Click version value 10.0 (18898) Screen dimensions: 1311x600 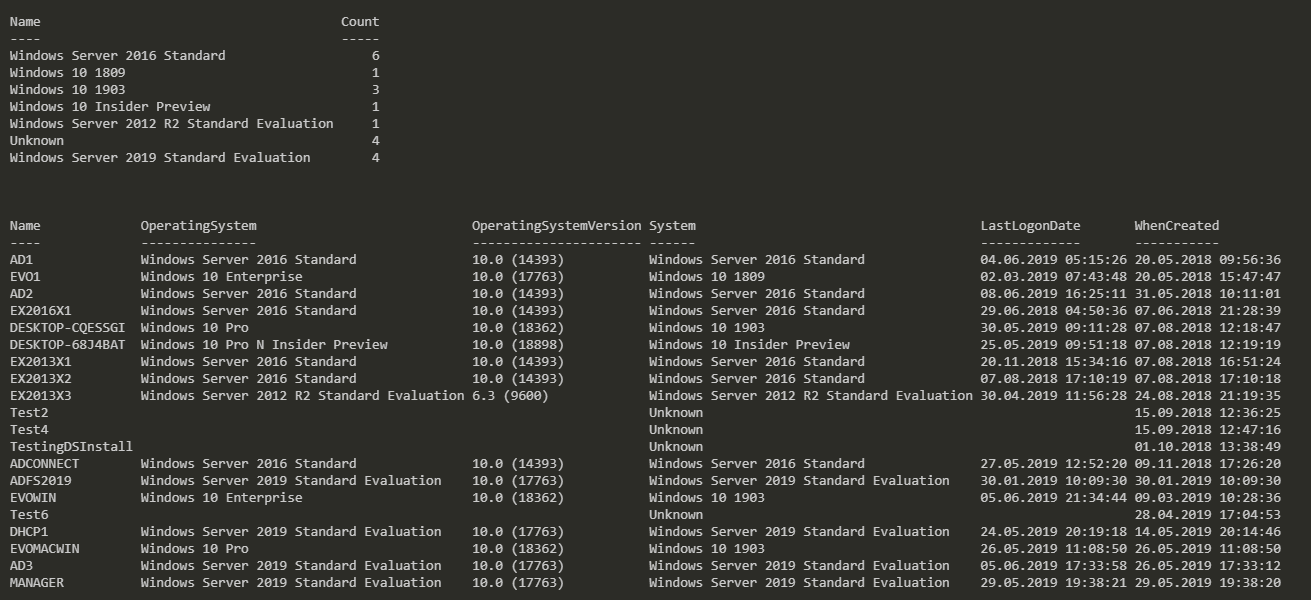[518, 345]
